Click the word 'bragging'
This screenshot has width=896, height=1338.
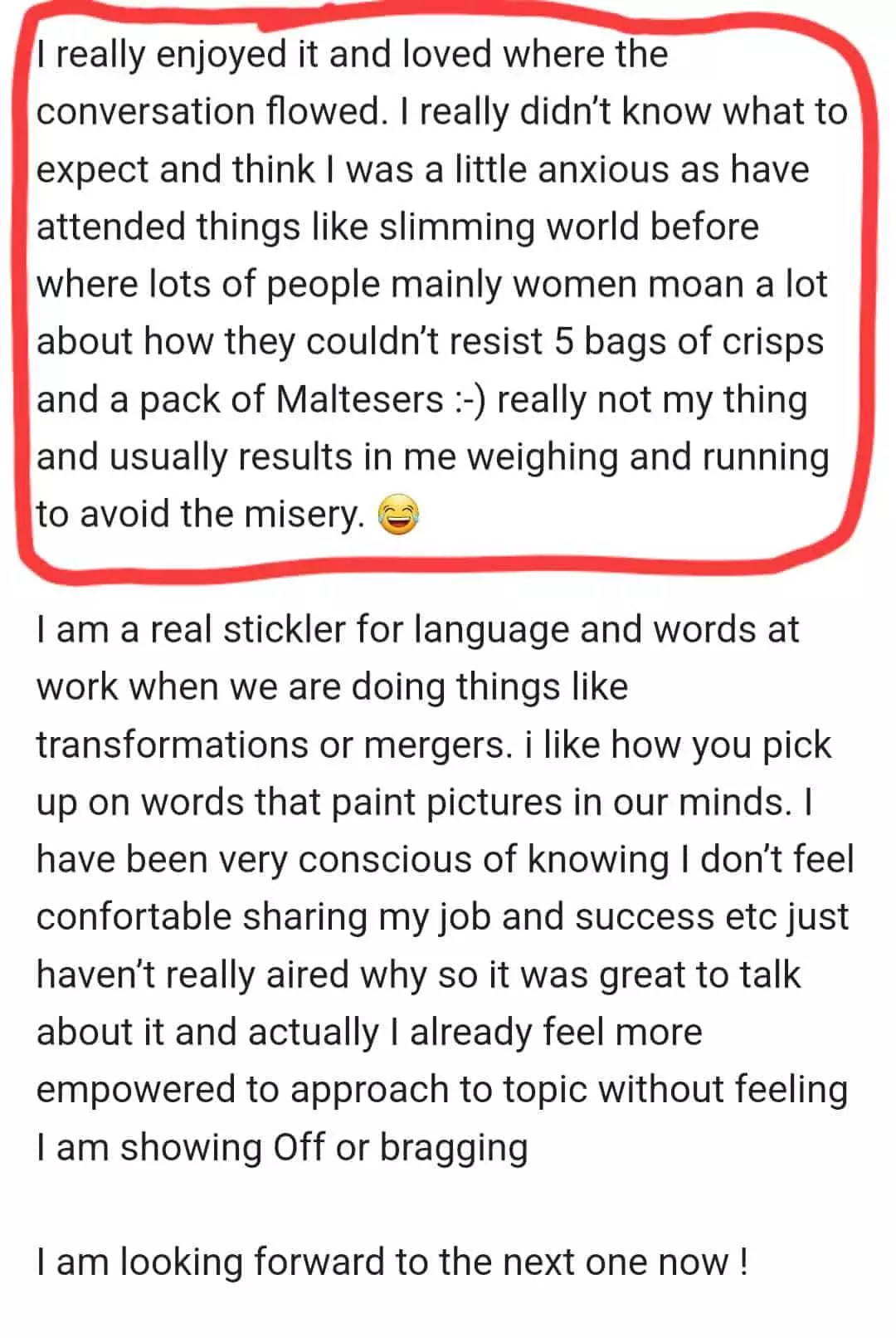454,1148
